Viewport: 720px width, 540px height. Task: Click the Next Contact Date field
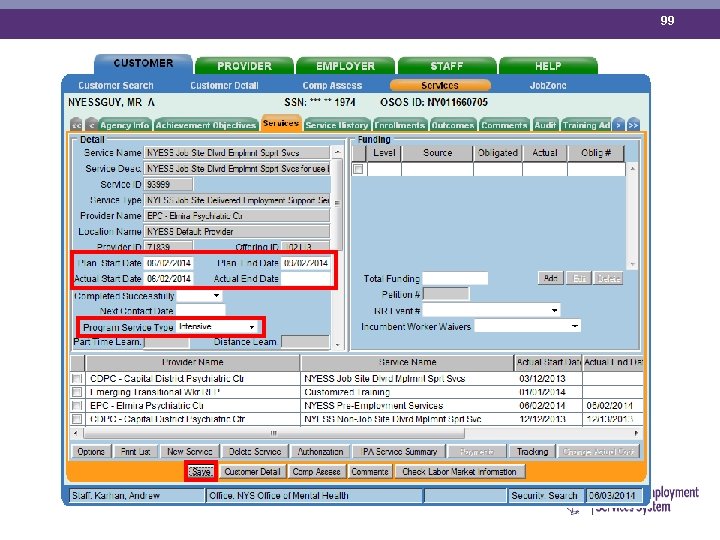tap(201, 311)
